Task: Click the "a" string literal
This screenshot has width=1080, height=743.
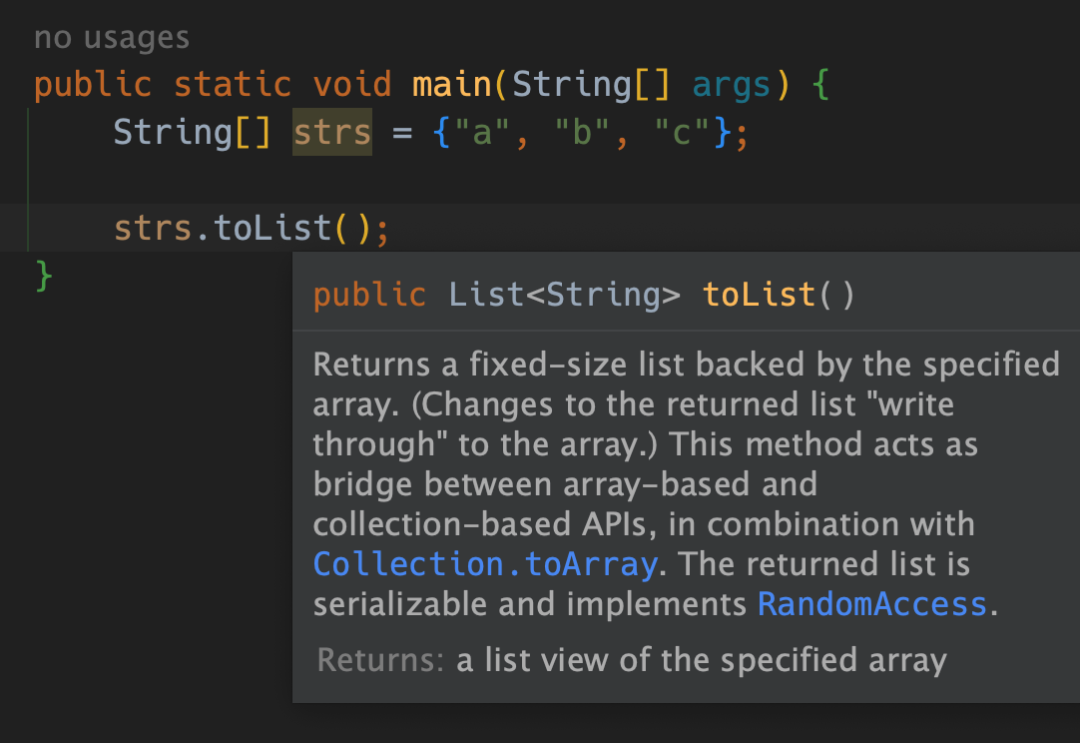Action: [x=482, y=132]
